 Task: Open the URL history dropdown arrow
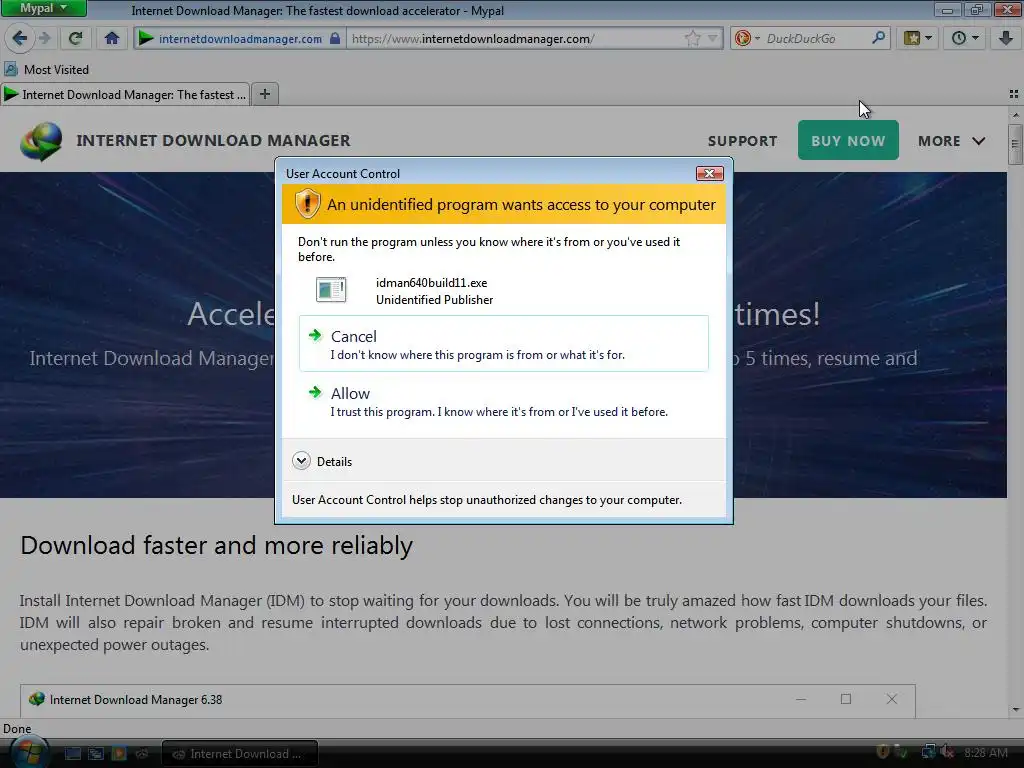(713, 39)
